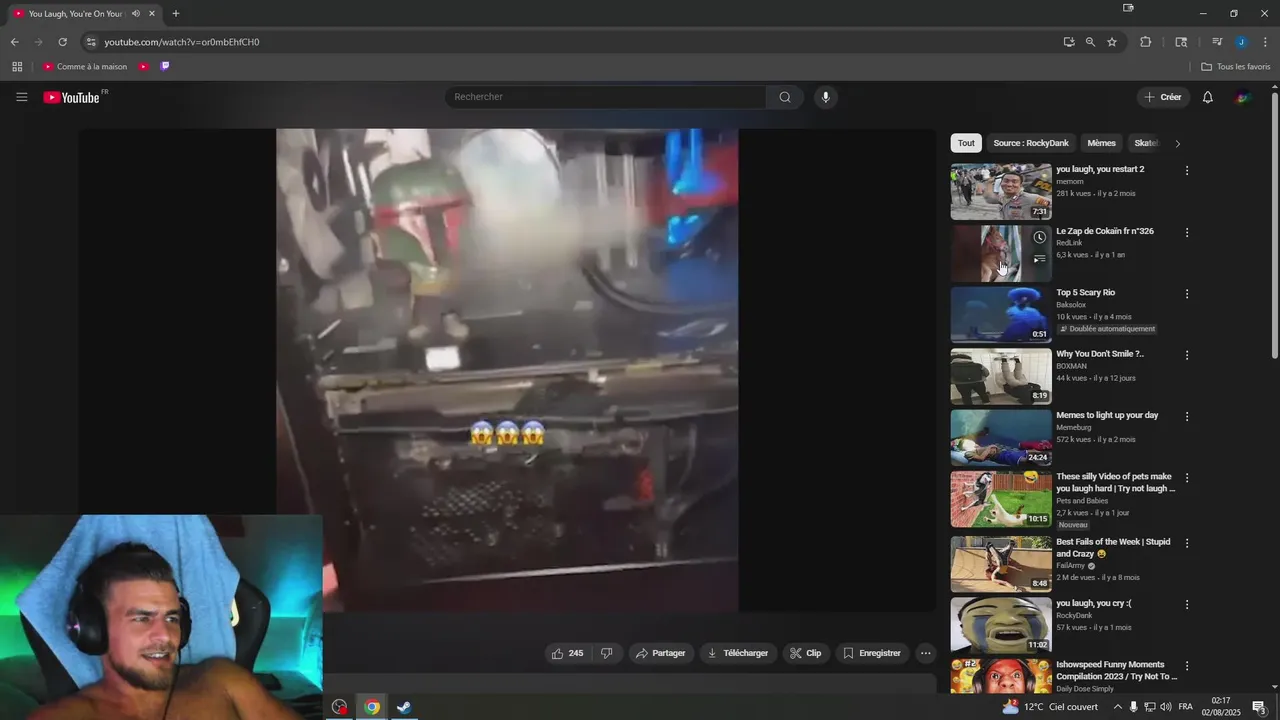
Task: Open These silly Video of pets video
Action: (1115, 482)
